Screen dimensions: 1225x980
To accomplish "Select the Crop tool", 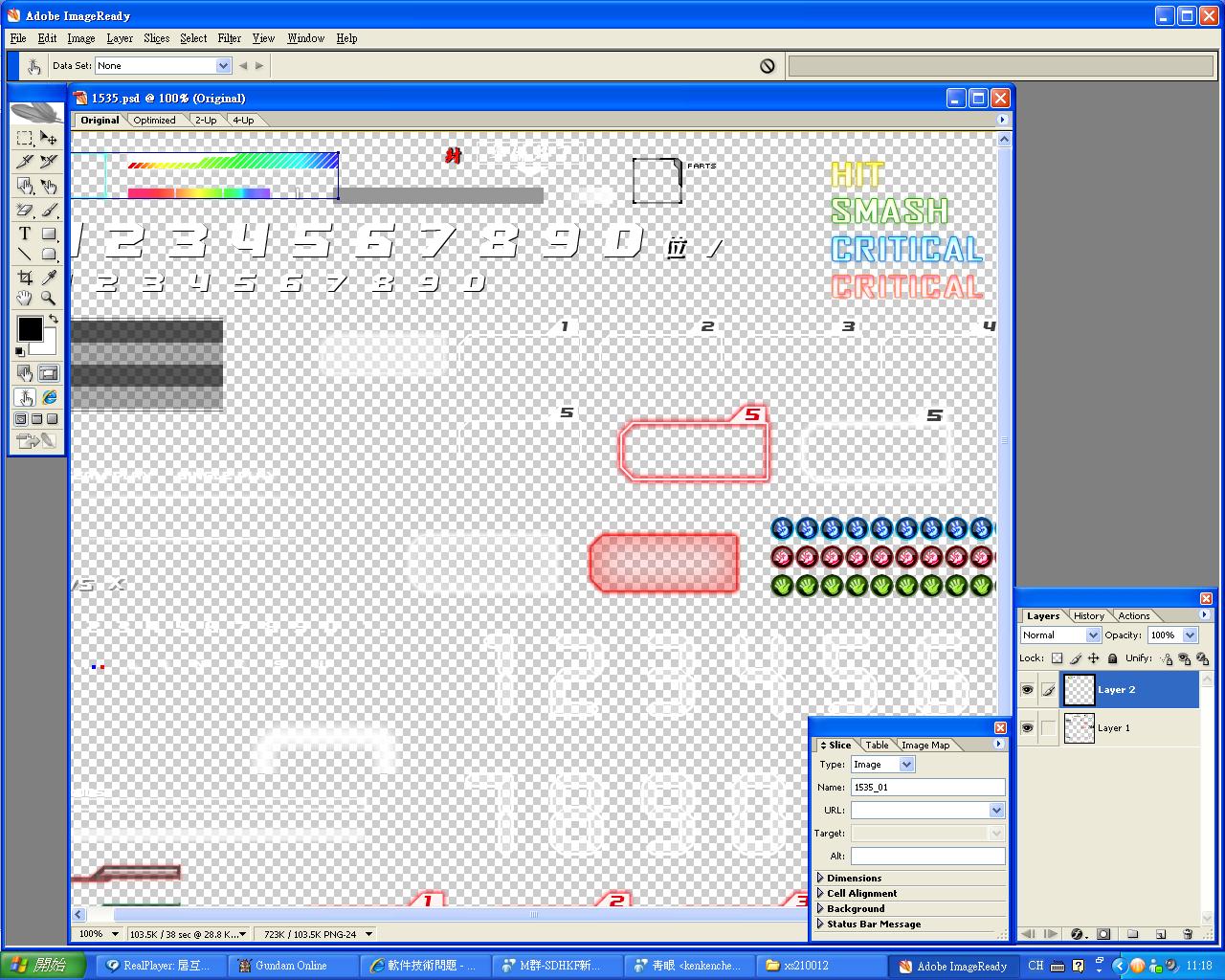I will coord(25,278).
